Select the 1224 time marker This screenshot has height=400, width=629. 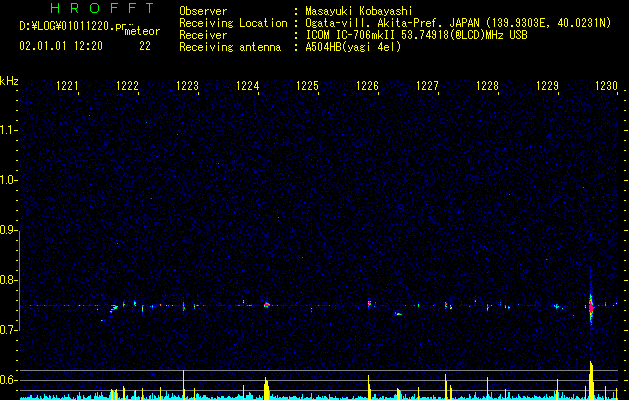(248, 86)
